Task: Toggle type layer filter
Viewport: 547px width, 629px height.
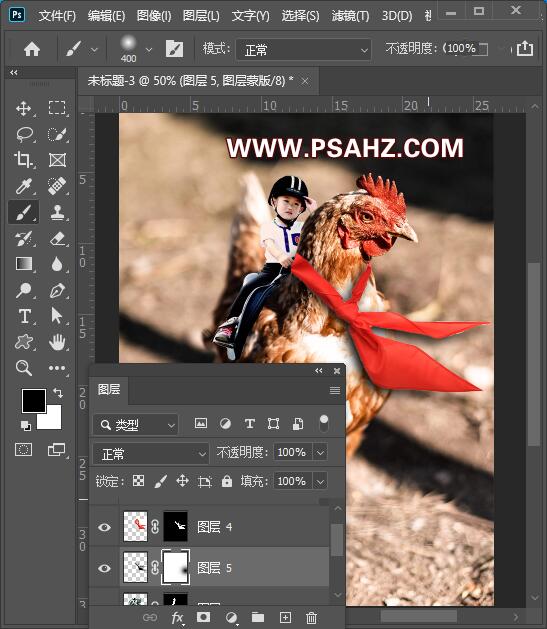Action: 249,424
